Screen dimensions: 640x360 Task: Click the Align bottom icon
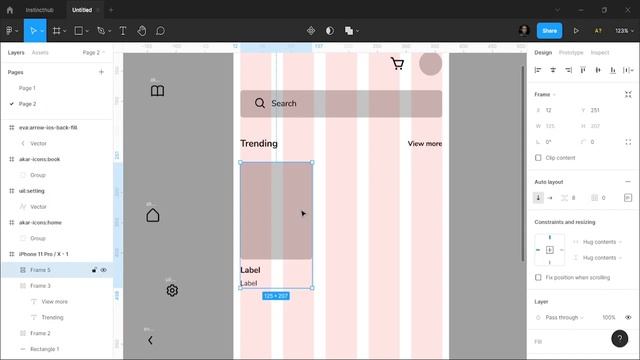613,70
